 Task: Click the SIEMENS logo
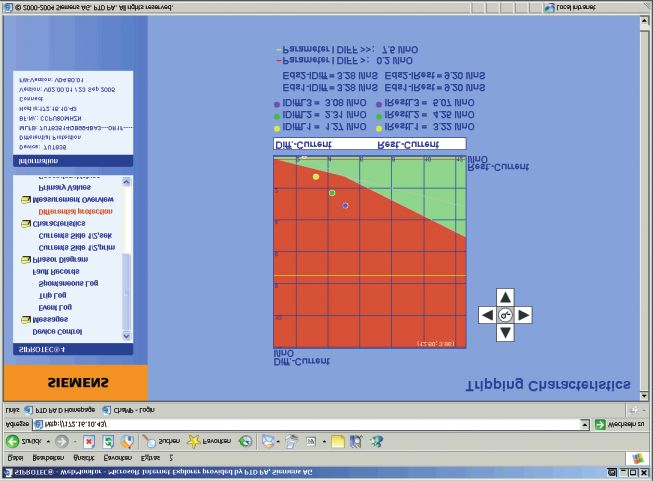tap(78, 383)
